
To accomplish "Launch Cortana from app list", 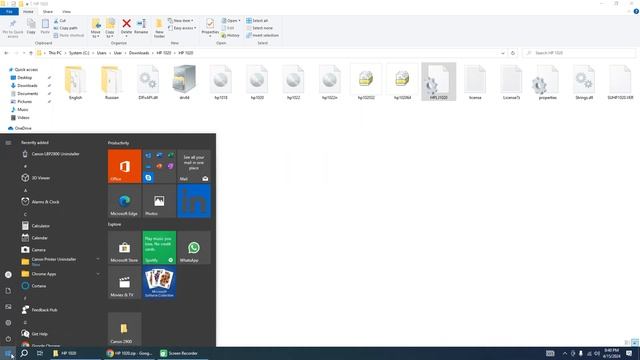I will pos(39,286).
